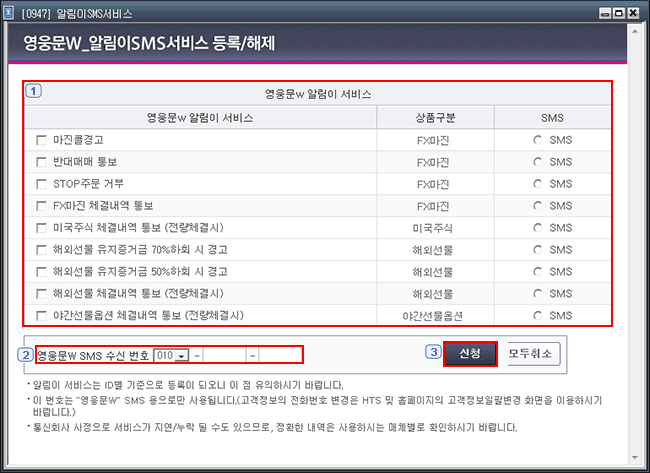
Task: Tick the 미국주식 체결내역 통보 checkbox
Action: [41, 228]
